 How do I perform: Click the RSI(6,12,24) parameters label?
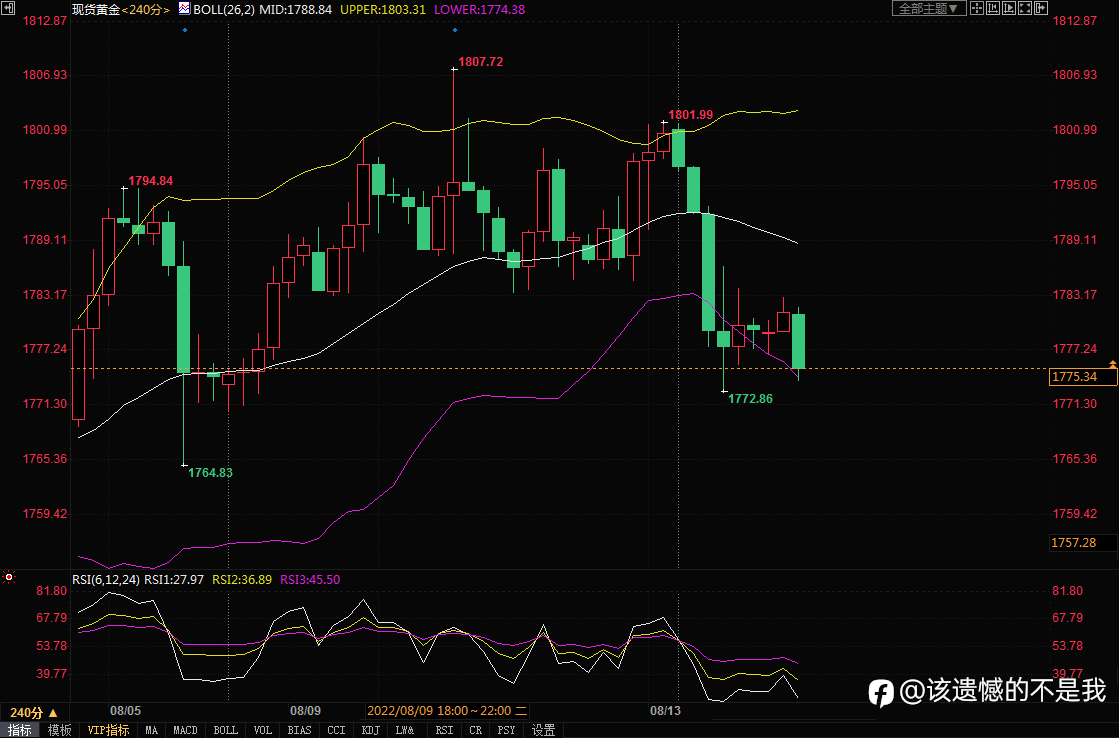pyautogui.click(x=106, y=580)
